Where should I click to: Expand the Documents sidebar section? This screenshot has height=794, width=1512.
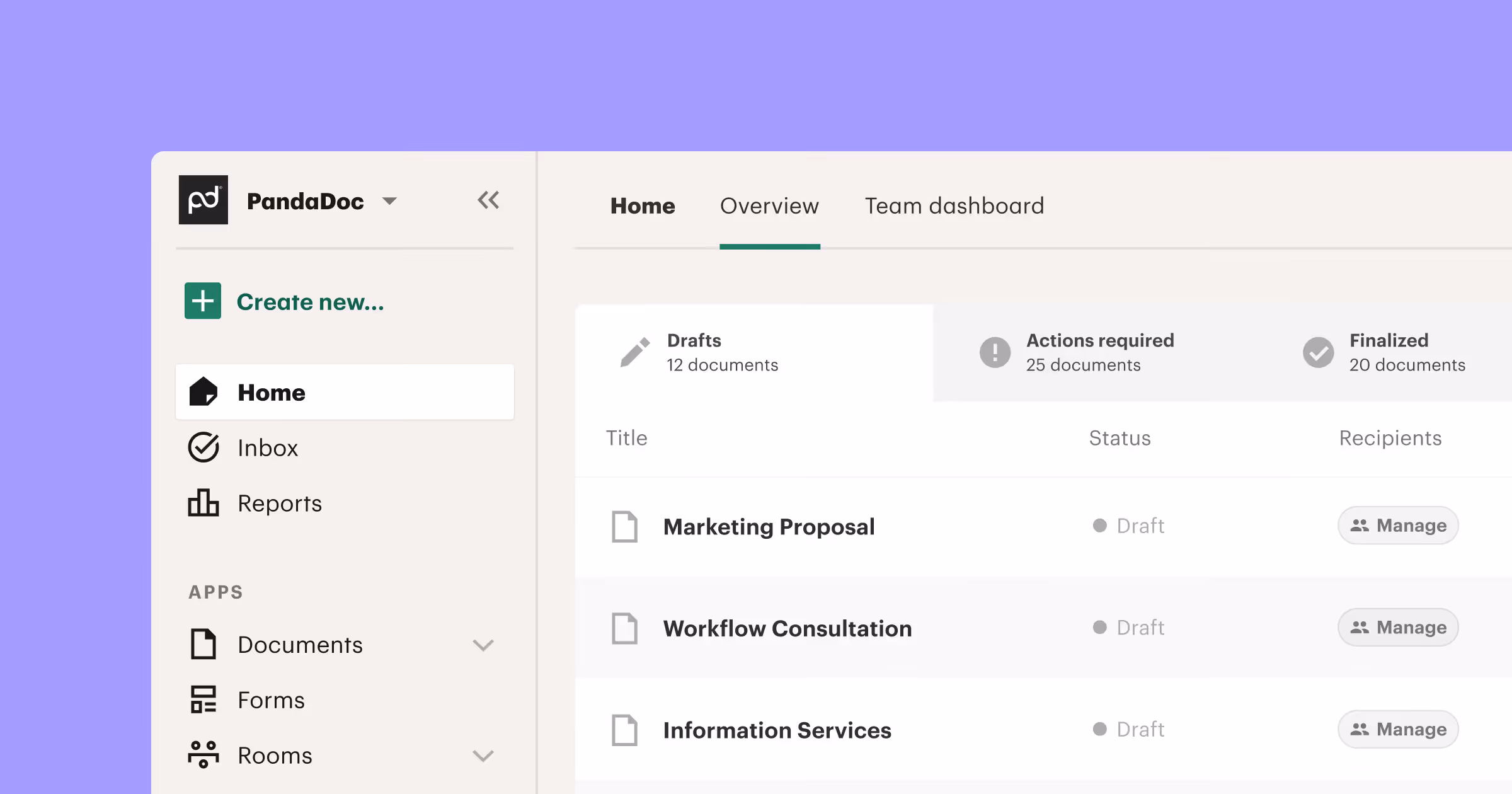(483, 645)
